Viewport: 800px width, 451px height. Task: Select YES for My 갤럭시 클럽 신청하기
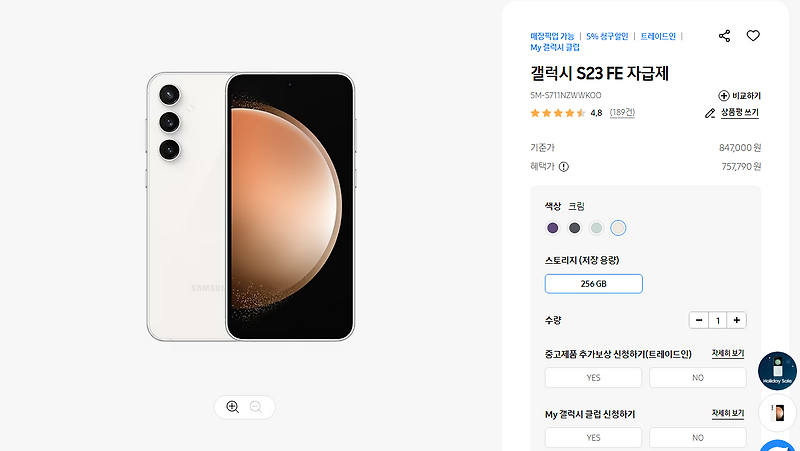click(x=593, y=438)
